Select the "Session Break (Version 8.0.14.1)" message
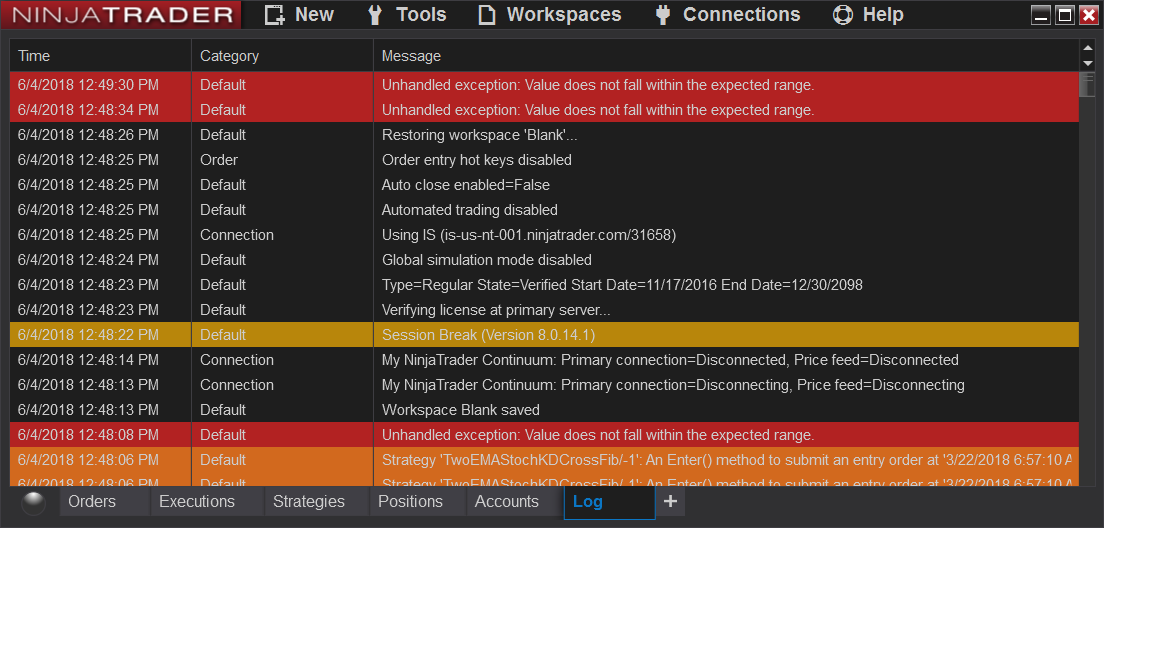Screen dimensions: 1152x648 click(x=488, y=335)
